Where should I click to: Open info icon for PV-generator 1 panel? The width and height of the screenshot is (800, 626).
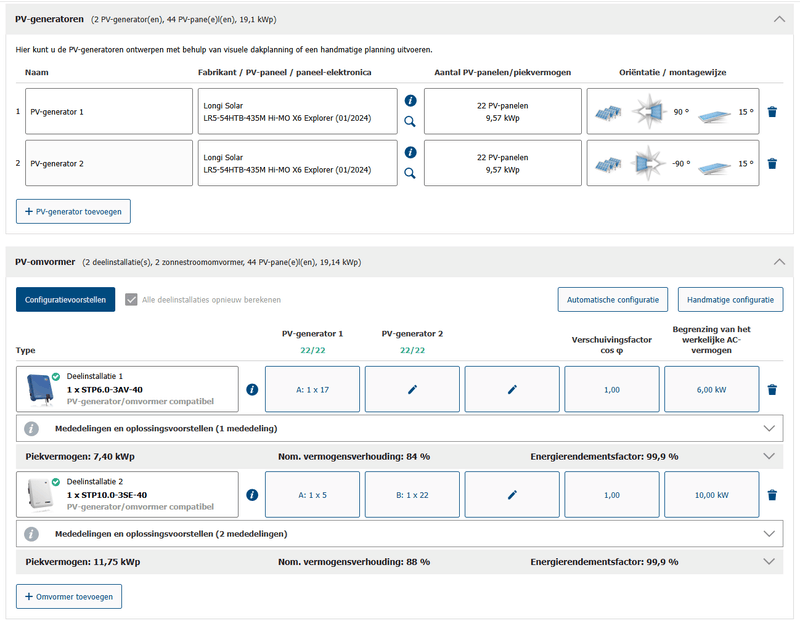(x=410, y=101)
